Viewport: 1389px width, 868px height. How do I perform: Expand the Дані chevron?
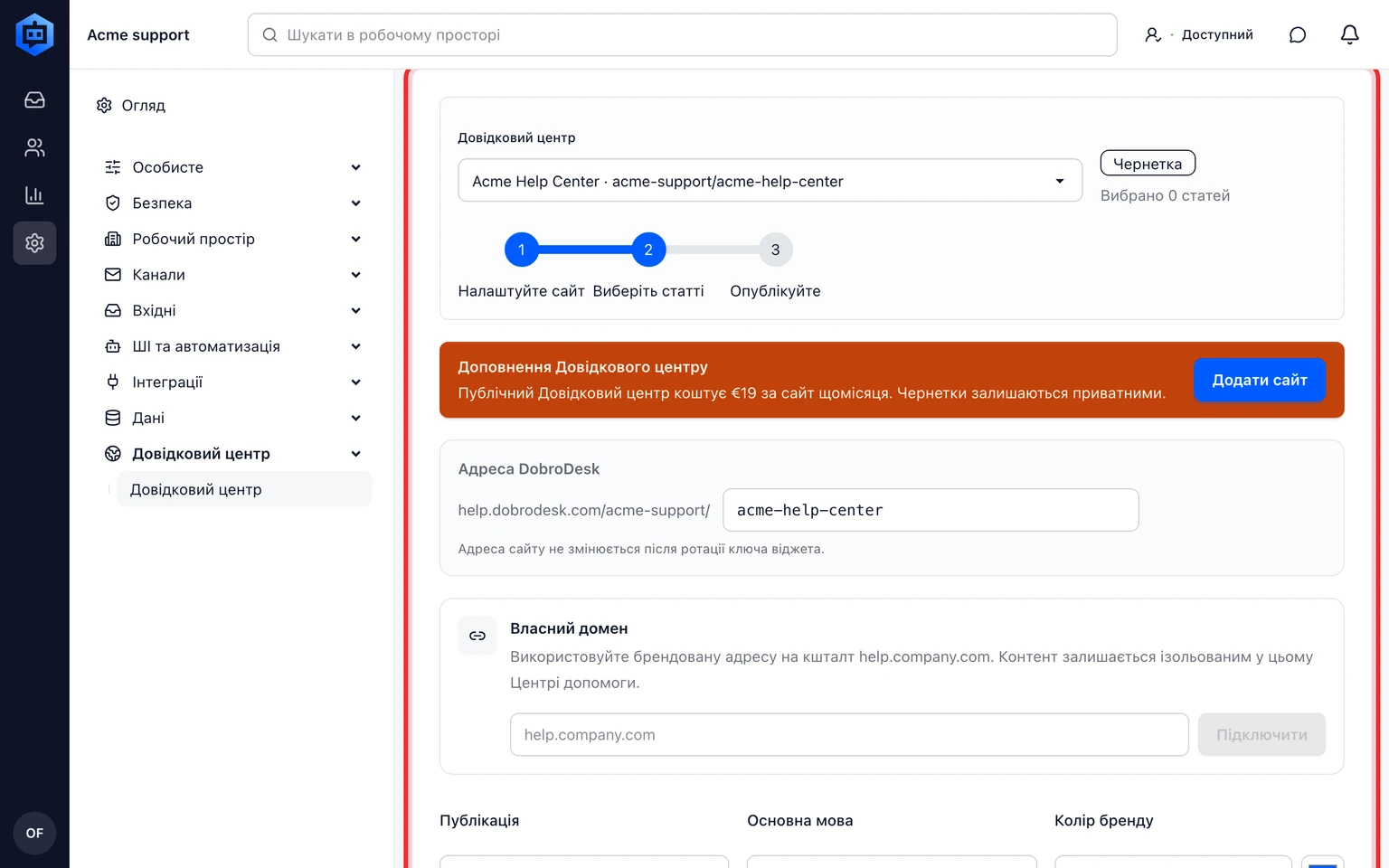(x=356, y=418)
